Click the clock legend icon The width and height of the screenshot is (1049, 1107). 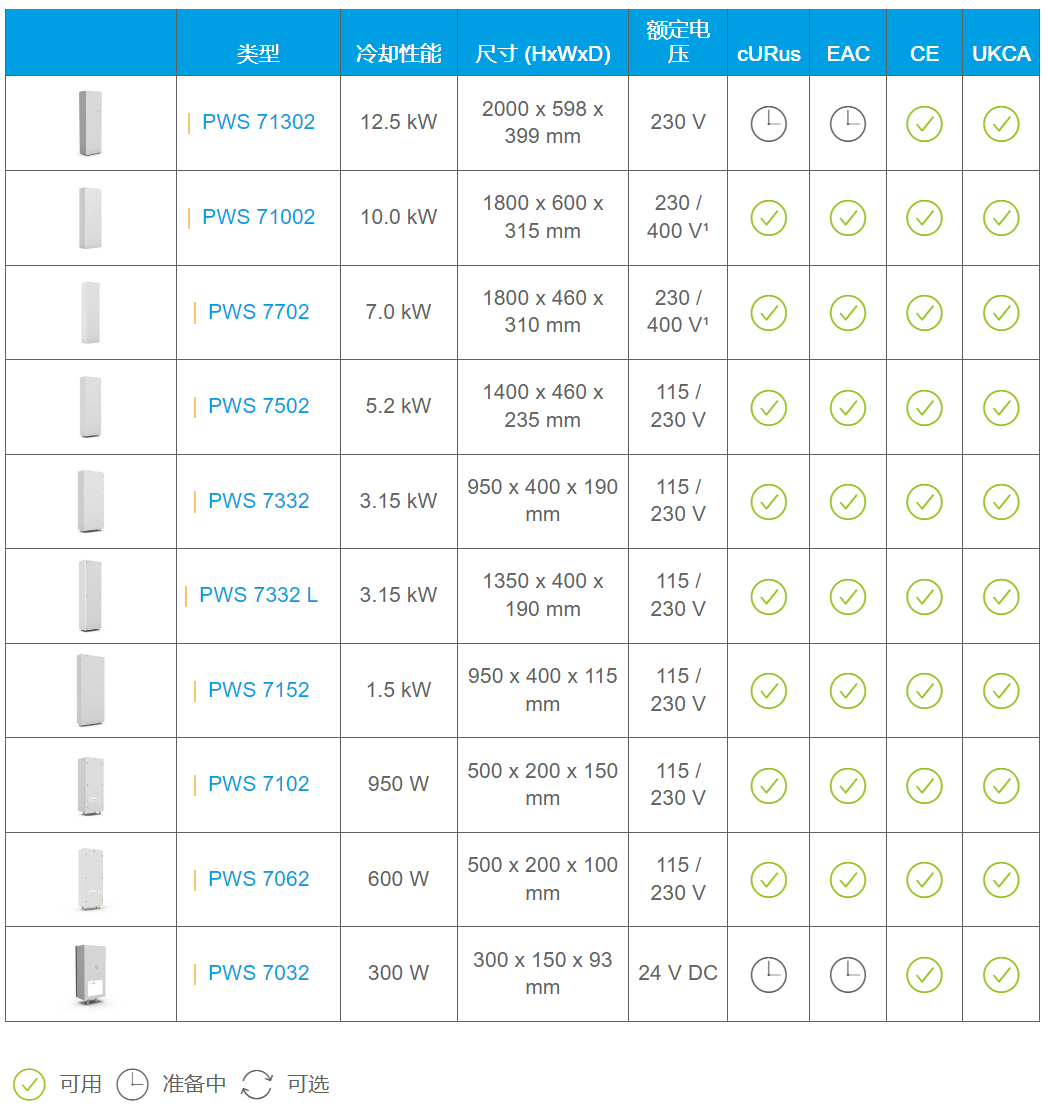132,1084
